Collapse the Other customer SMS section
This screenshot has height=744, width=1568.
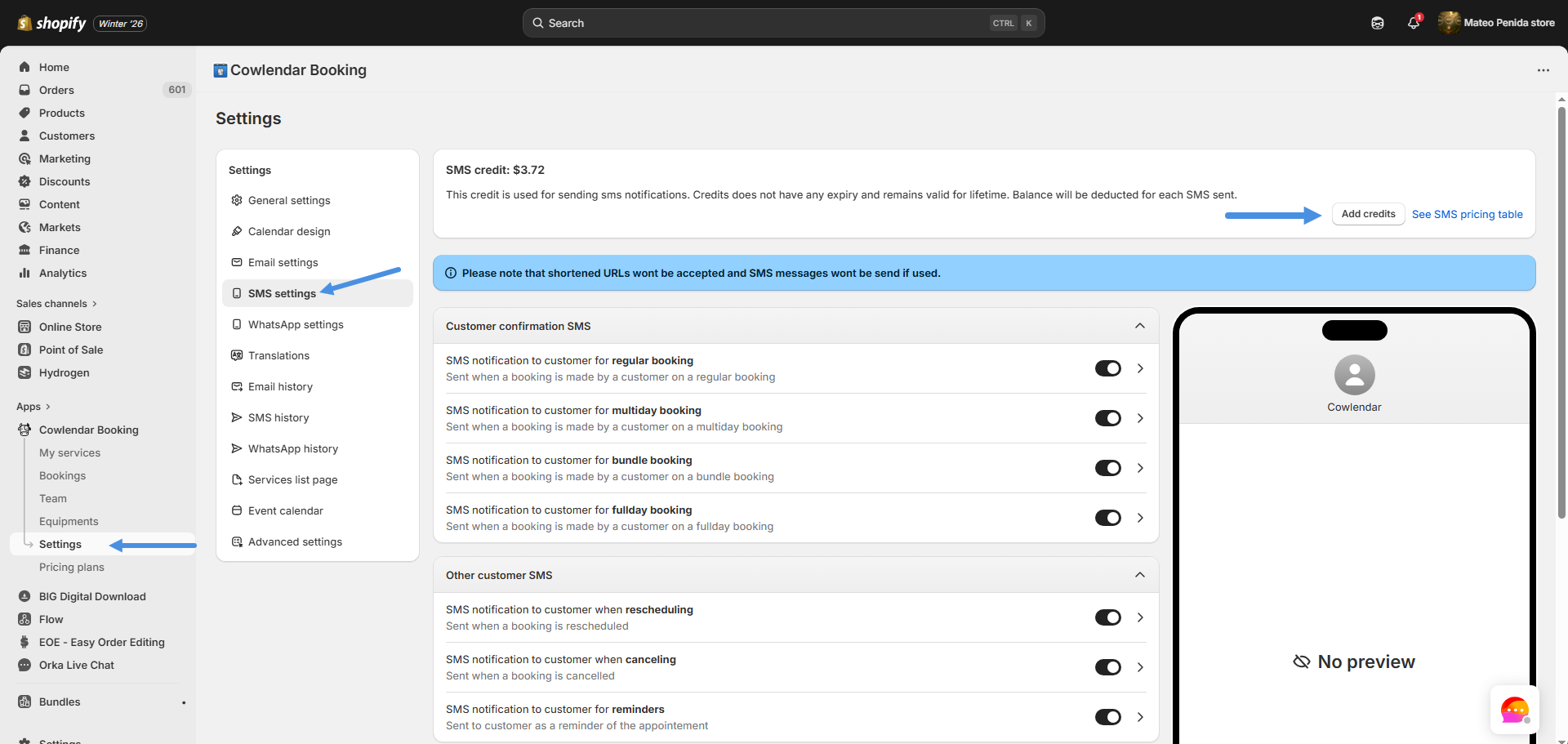click(1139, 575)
